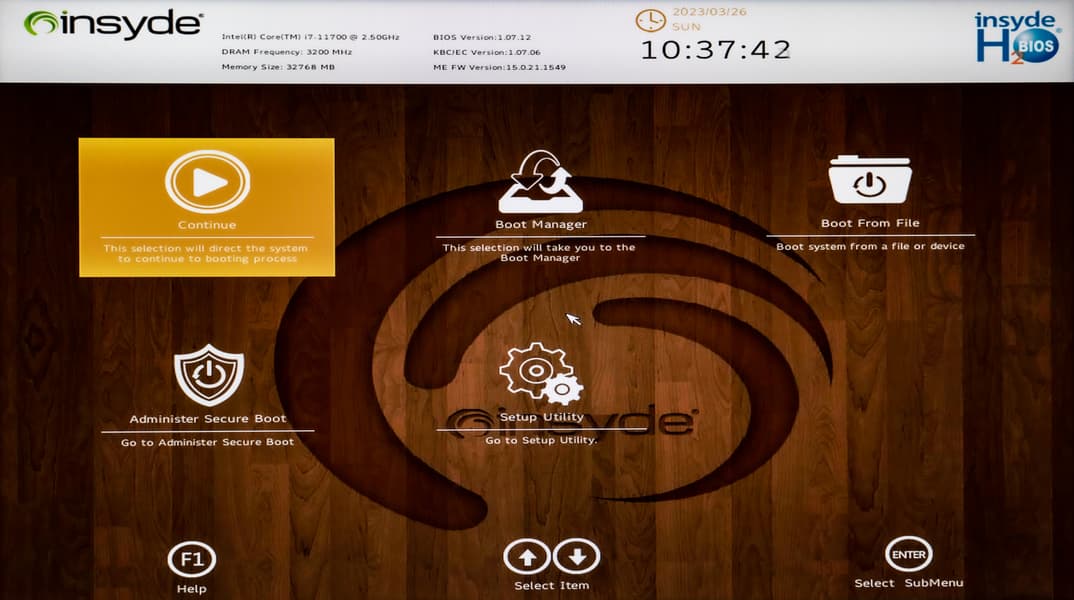Click the down arrow Select Item icon
This screenshot has width=1074, height=600.
coord(577,556)
